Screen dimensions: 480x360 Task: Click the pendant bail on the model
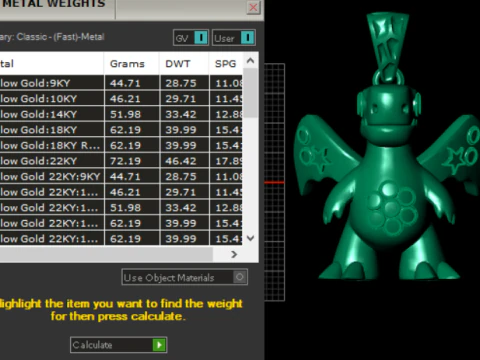point(387,47)
